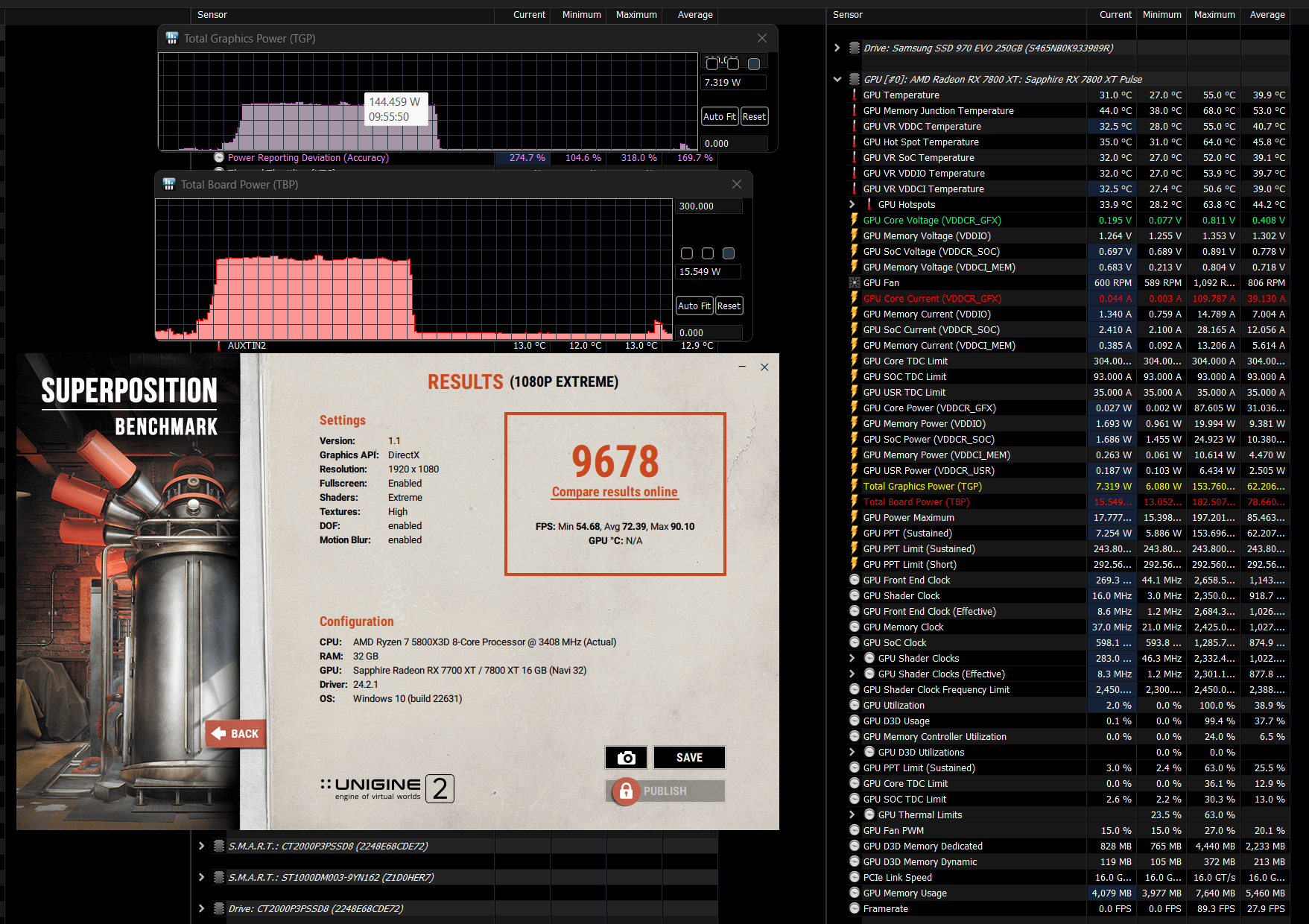This screenshot has height=924, width=1309.
Task: Expand the GPU Hotspots row
Action: pyautogui.click(x=852, y=204)
